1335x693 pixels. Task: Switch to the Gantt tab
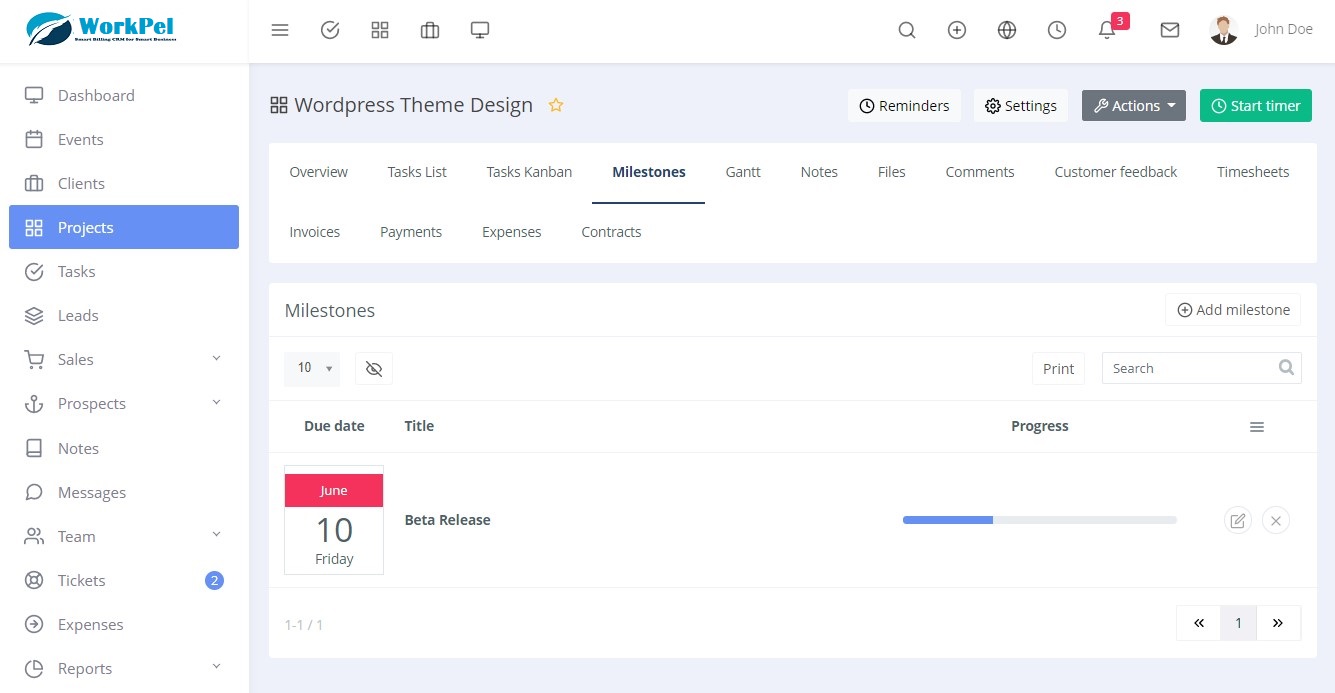point(743,172)
